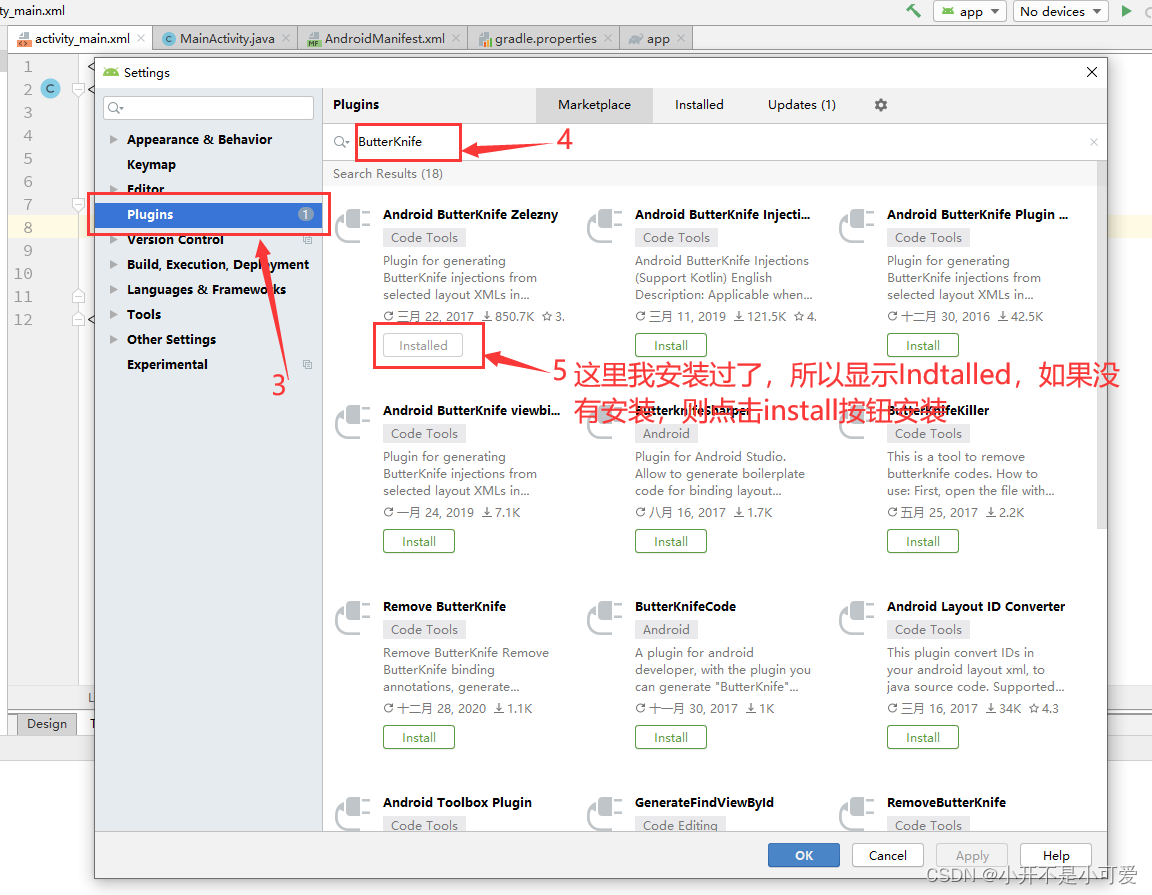Open the 'No devices' device selector
Screen dimensions: 1152x895
coord(1060,11)
